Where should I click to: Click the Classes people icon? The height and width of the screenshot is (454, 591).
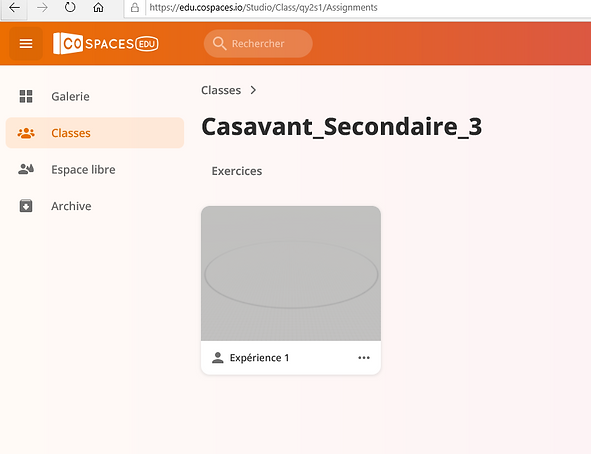click(x=26, y=133)
